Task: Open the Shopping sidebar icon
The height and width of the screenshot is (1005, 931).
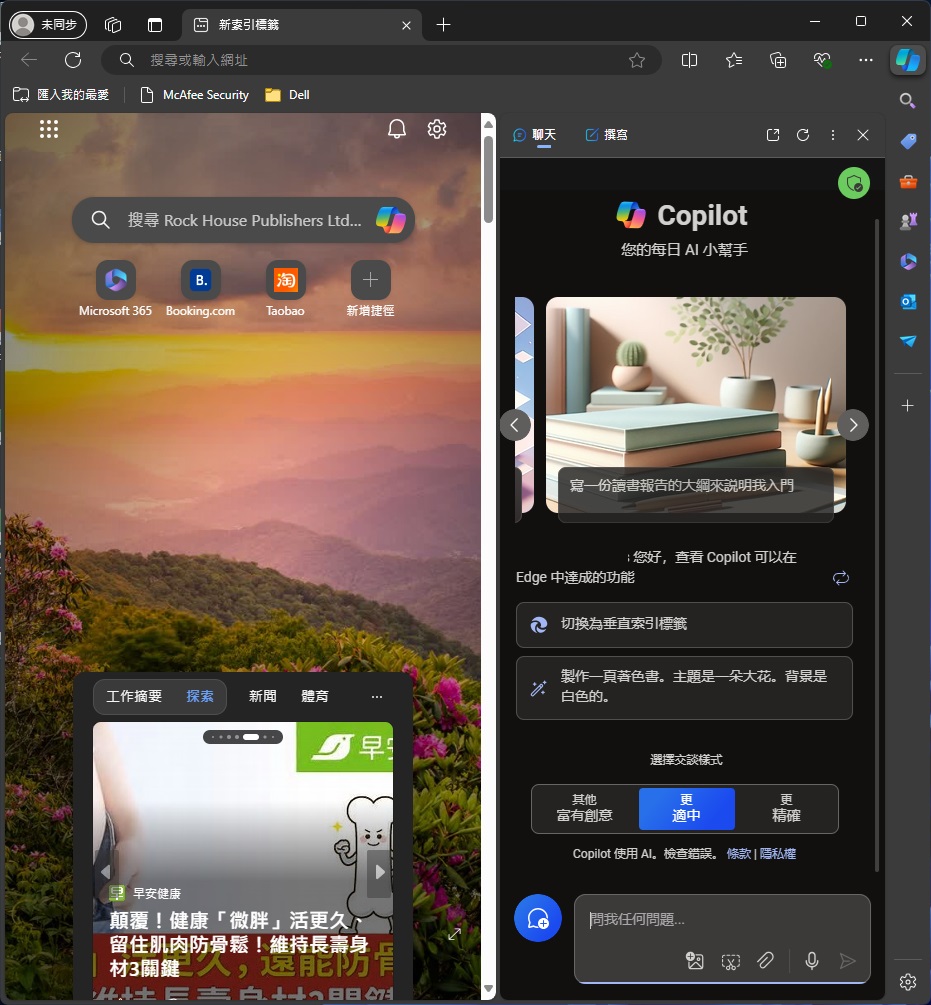Action: [908, 141]
